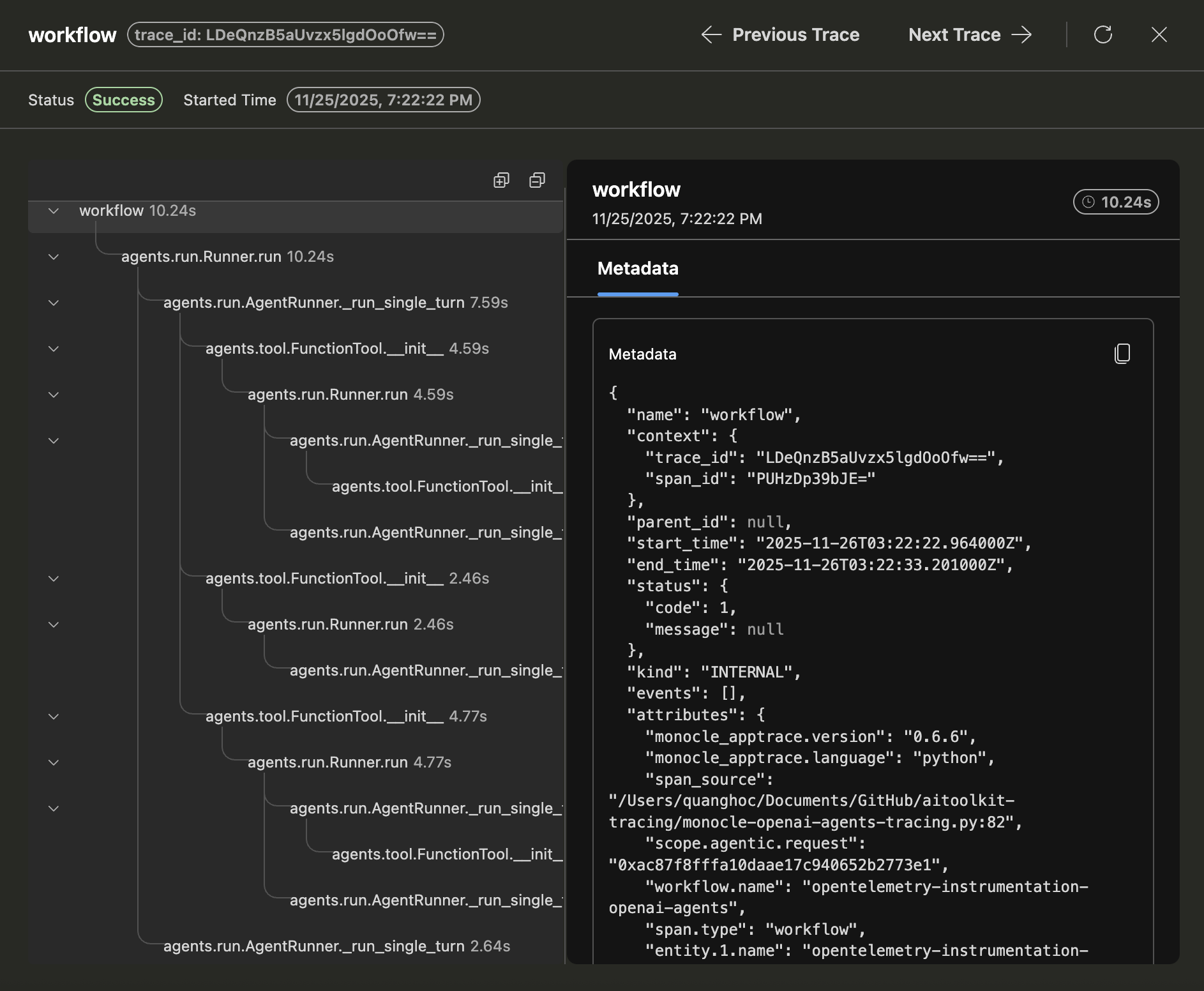
Task: Close the workflow trace viewer
Action: pyautogui.click(x=1159, y=34)
